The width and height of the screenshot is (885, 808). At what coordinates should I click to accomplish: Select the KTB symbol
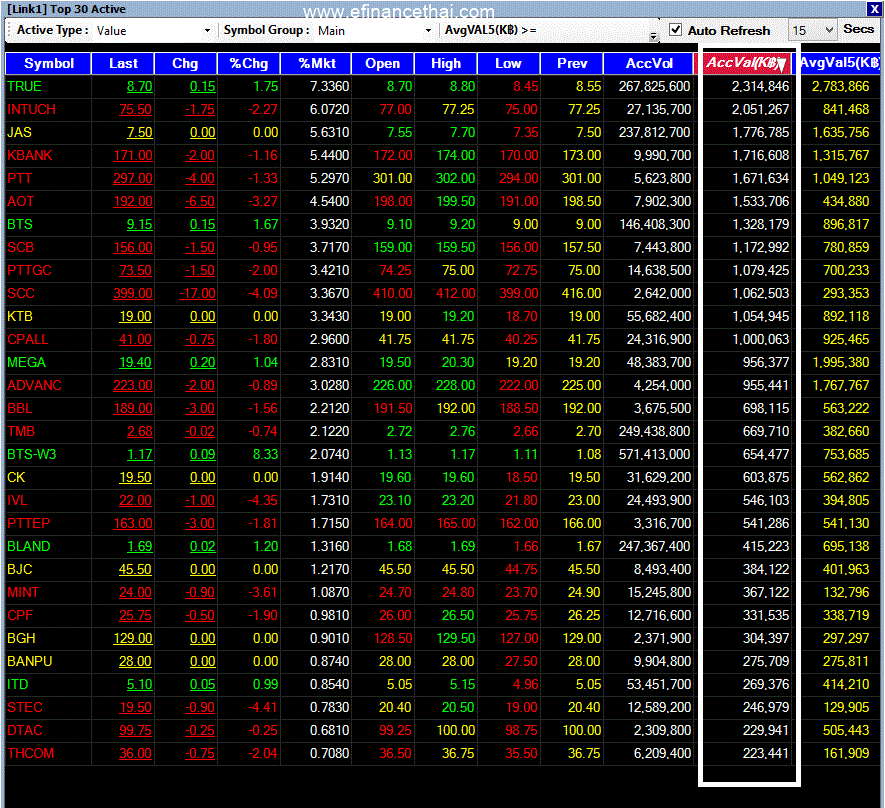tap(20, 317)
